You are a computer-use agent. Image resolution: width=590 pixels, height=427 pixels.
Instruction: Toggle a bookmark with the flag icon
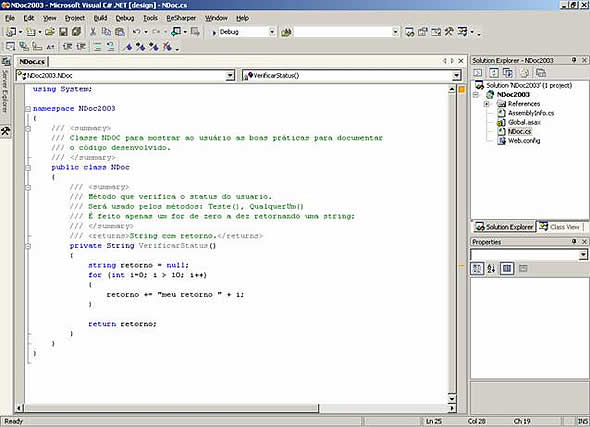tap(128, 47)
